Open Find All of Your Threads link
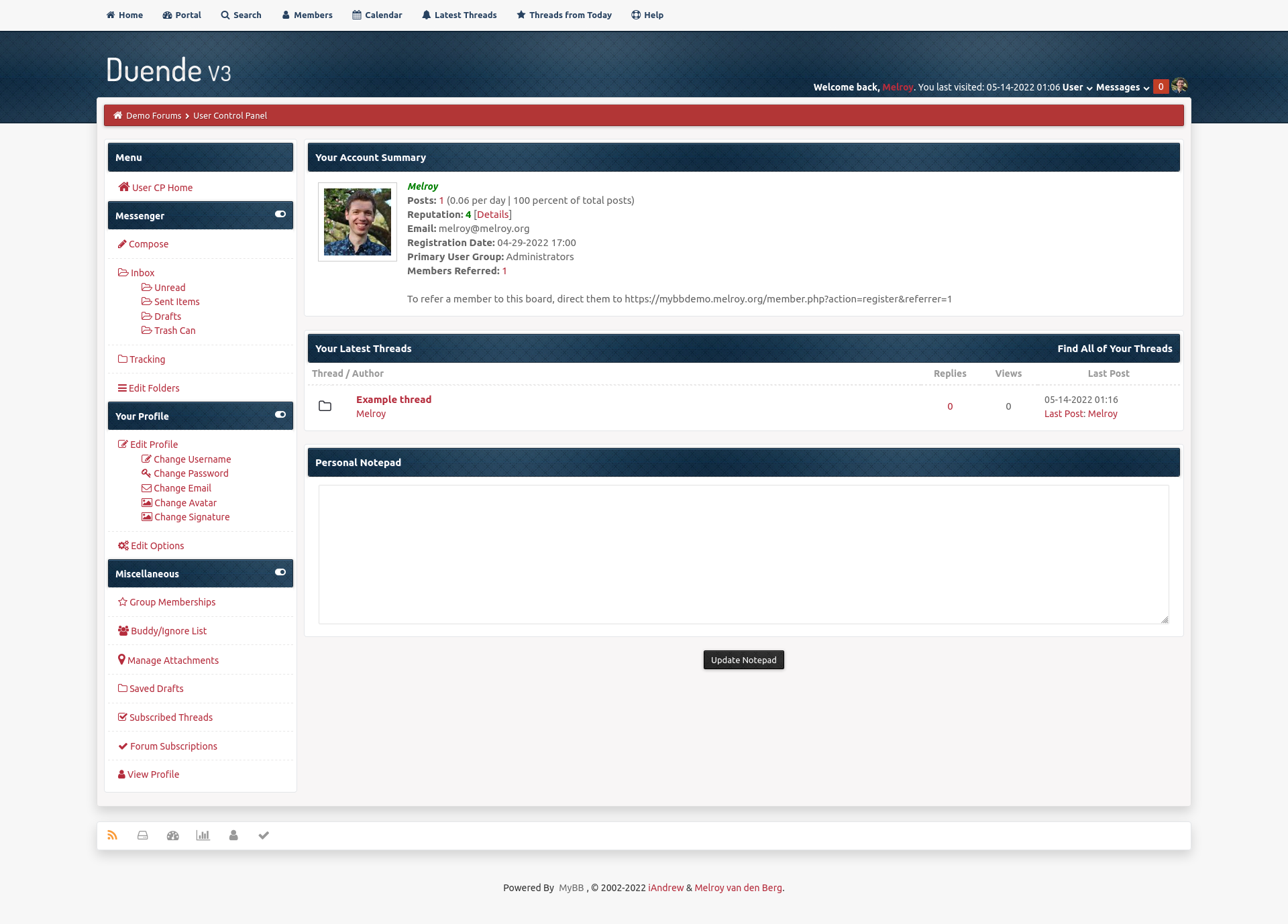Screen dimensions: 1288x924 coord(1115,349)
